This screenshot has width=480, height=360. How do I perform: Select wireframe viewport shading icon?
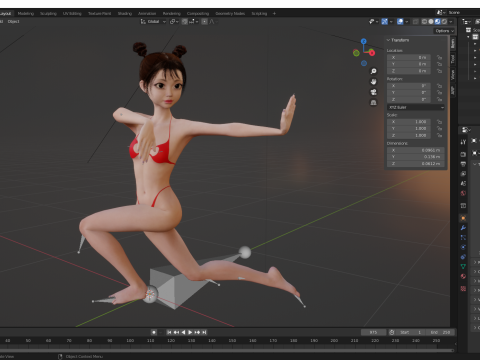click(x=424, y=22)
